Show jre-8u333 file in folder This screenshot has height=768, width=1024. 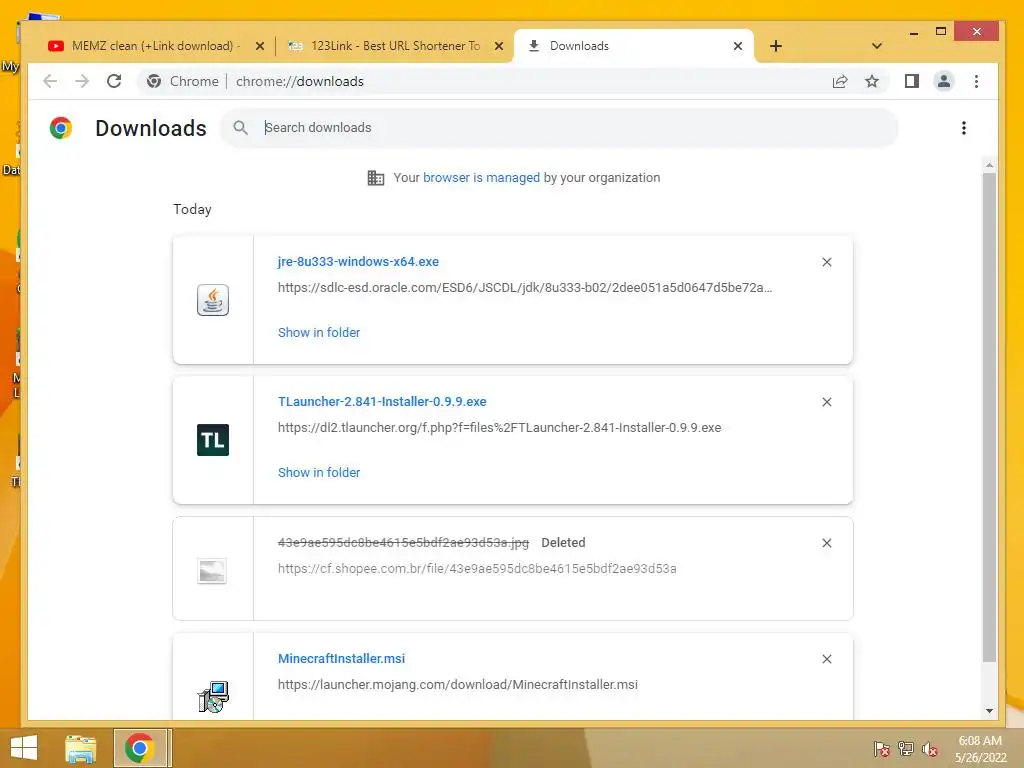pyautogui.click(x=319, y=332)
